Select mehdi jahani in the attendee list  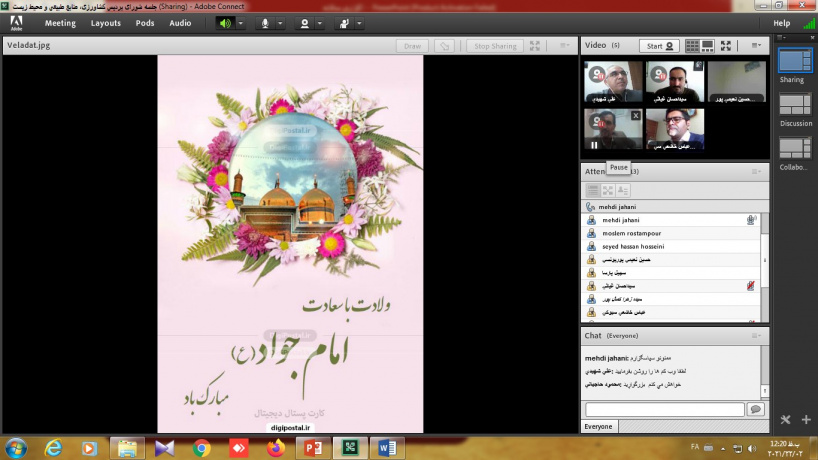click(671, 220)
